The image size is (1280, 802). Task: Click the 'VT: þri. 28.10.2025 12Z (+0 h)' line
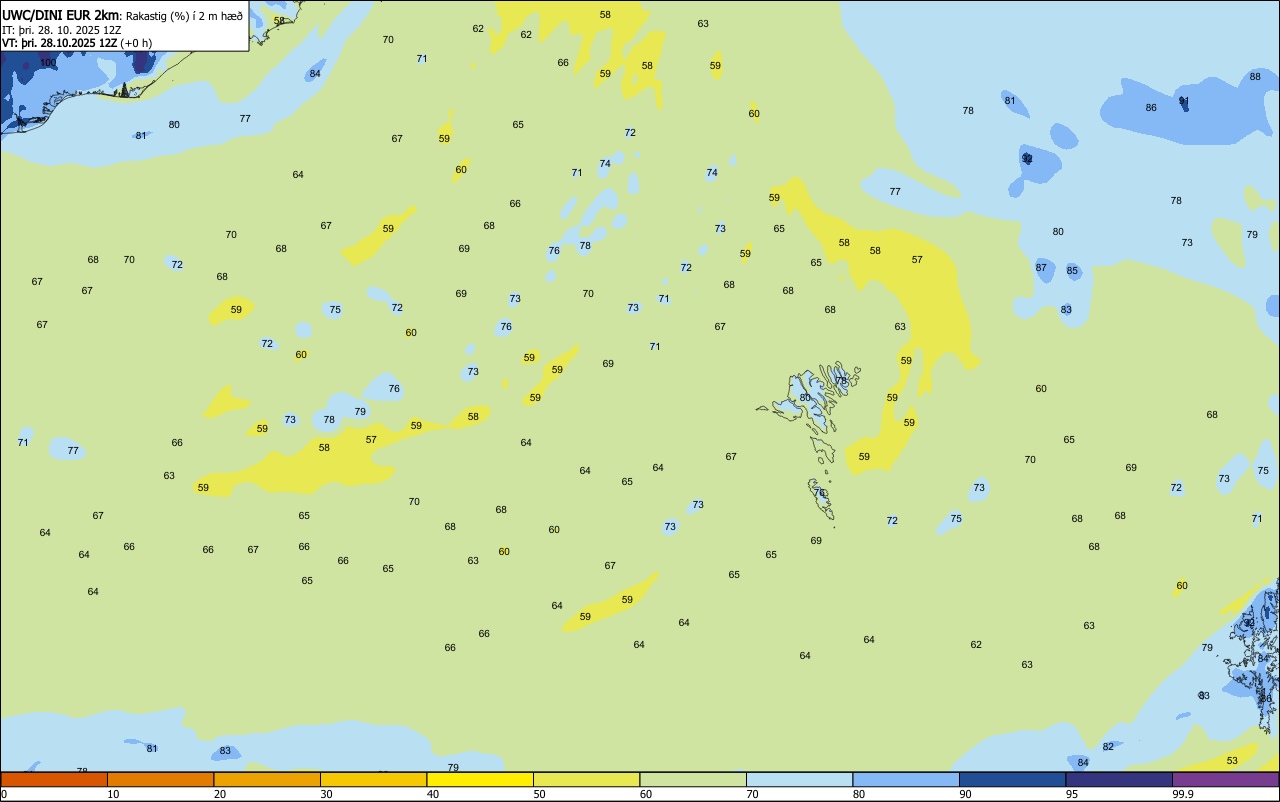click(x=77, y=43)
